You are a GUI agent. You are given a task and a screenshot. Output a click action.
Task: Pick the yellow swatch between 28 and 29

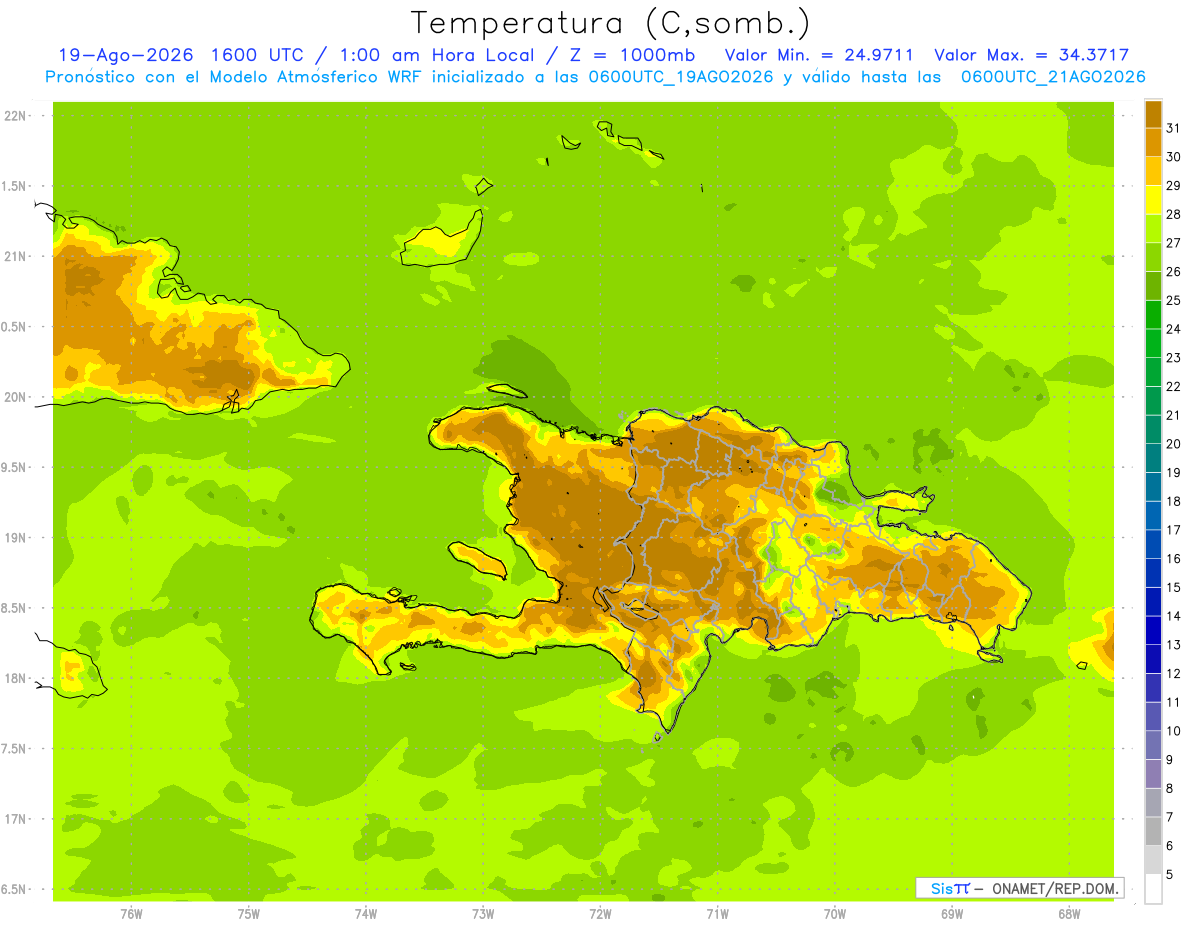[x=1153, y=200]
